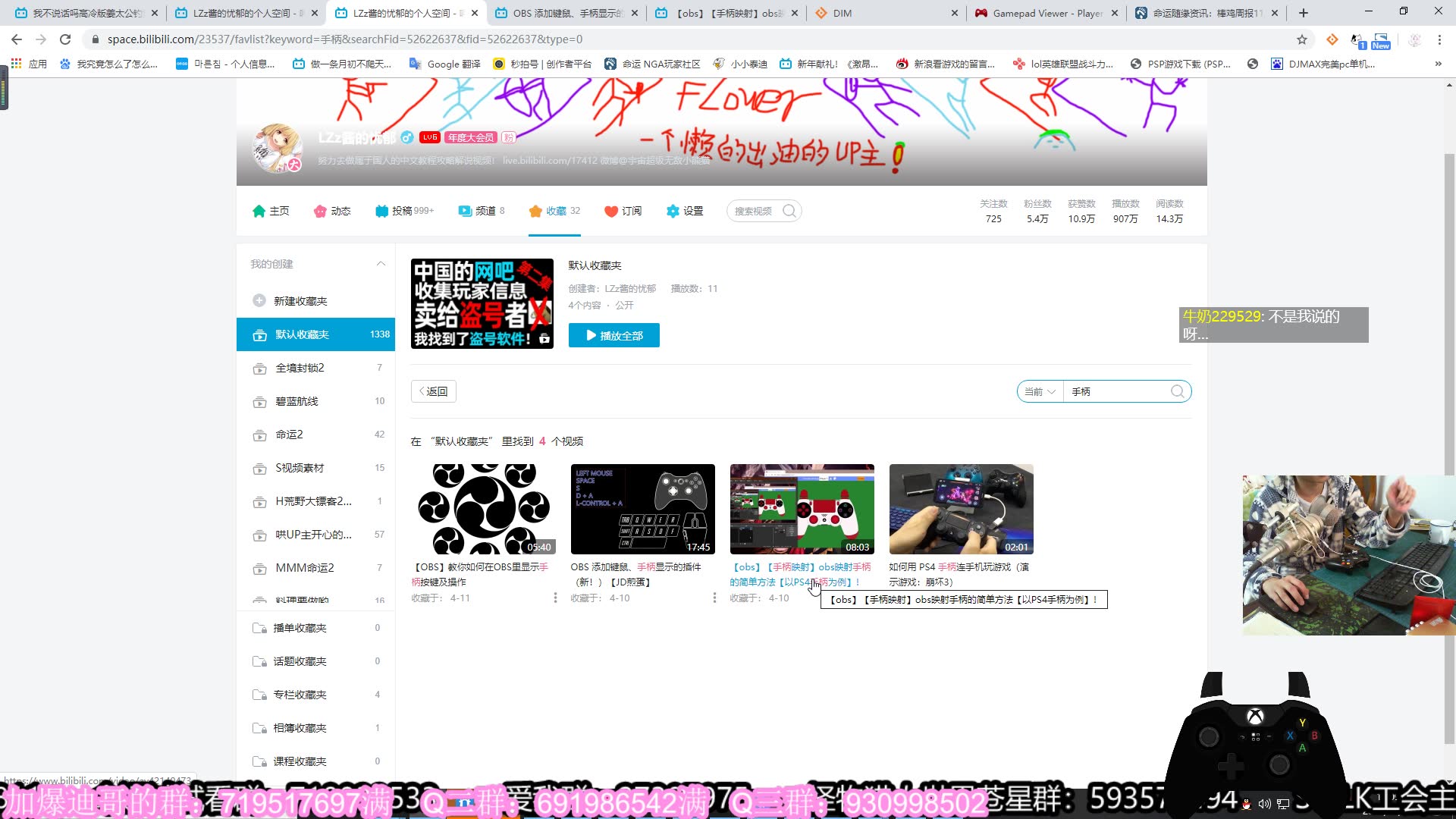This screenshot has width=1456, height=819.
Task: Open the 05:40 OBS tutorial video thumbnail
Action: pos(484,510)
